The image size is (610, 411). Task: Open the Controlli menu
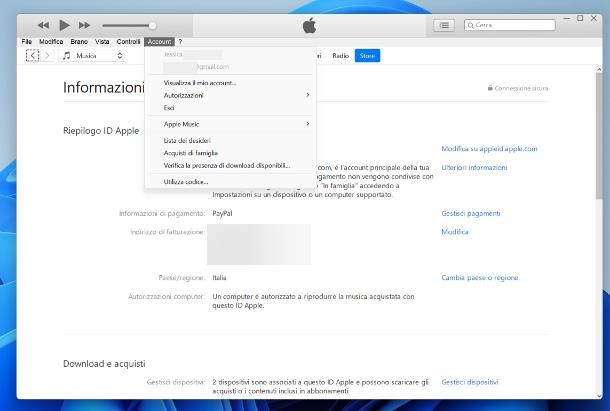[x=128, y=42]
